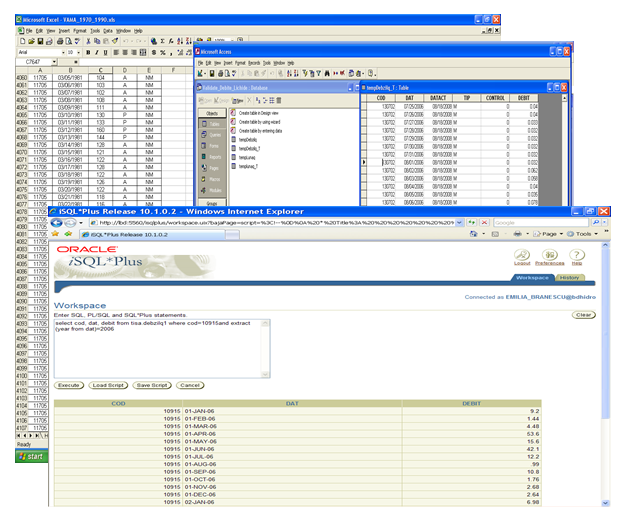Click Print Preview icon in Excel toolbar
Viewport: 631px width, 507px height.
68,41
